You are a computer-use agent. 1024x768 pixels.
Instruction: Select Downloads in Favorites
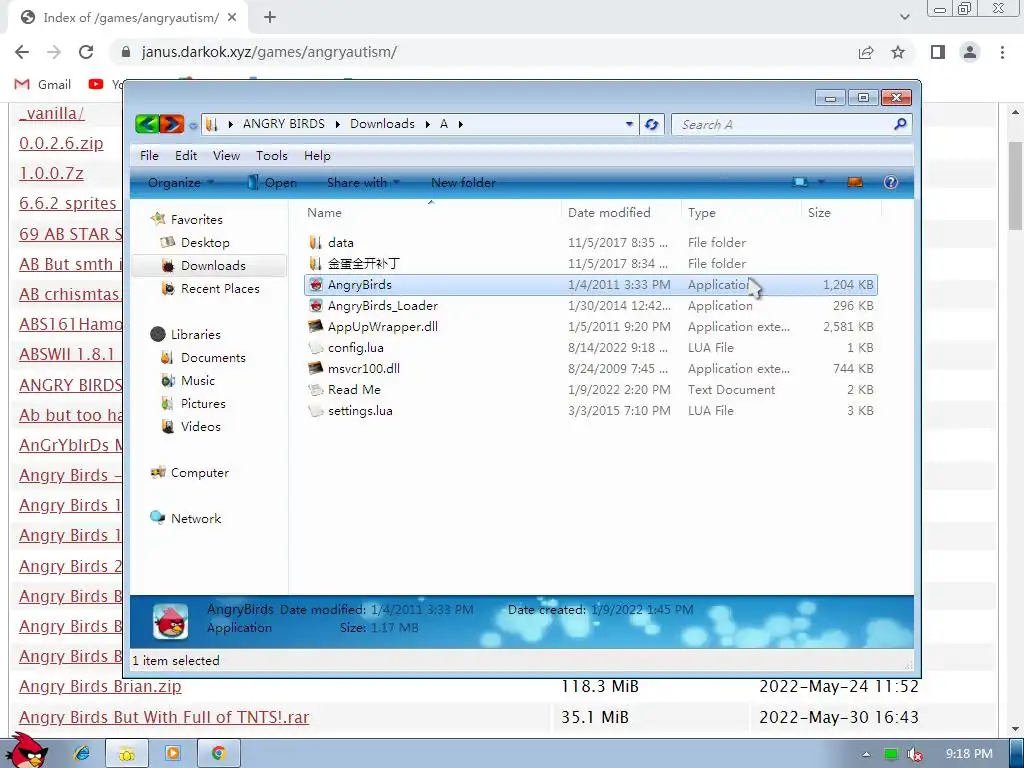(x=213, y=266)
